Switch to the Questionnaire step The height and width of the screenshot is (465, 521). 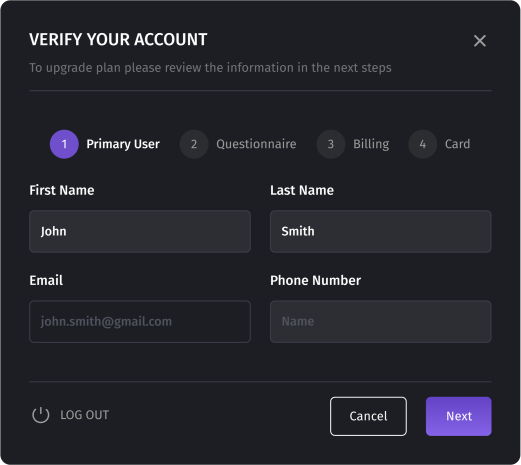[256, 144]
